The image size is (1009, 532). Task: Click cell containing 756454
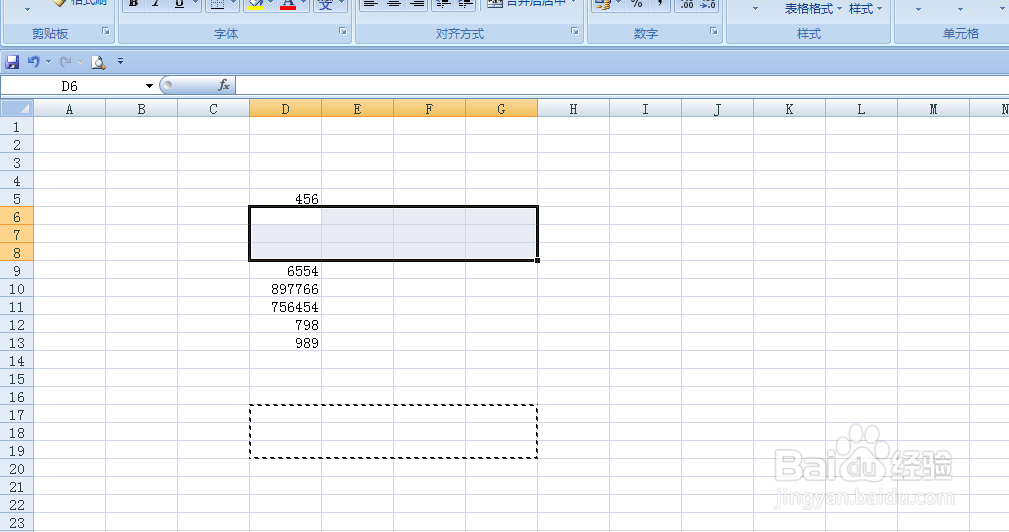click(286, 307)
